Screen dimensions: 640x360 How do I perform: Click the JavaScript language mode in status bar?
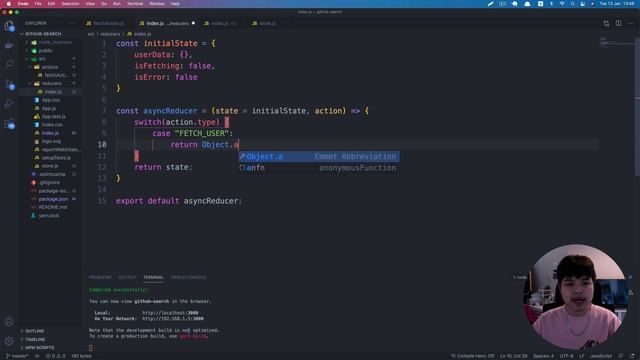click(x=600, y=356)
